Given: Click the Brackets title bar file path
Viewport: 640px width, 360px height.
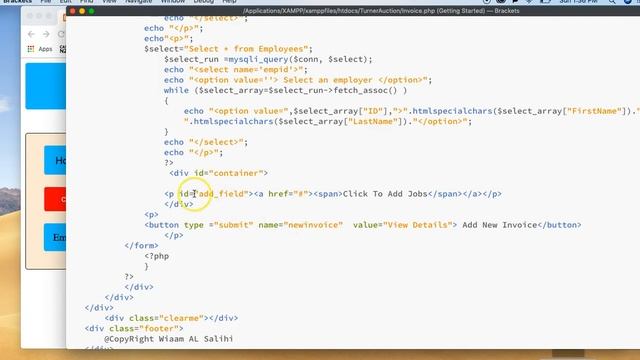Looking at the screenshot, I should pos(381,11).
